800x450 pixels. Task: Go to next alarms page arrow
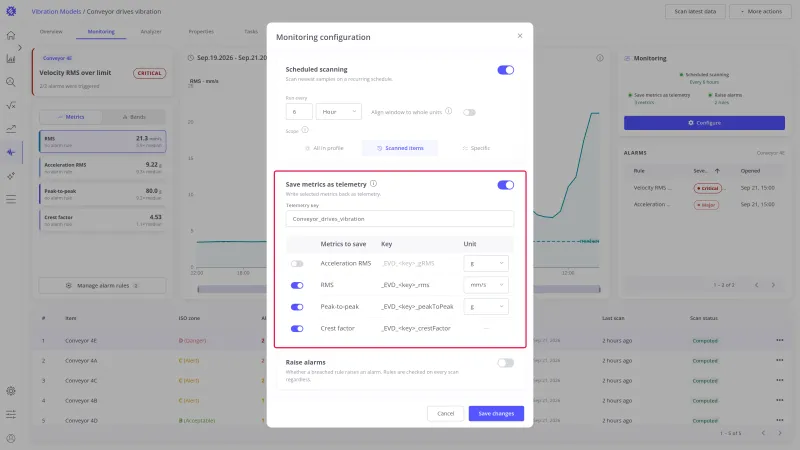(773, 285)
